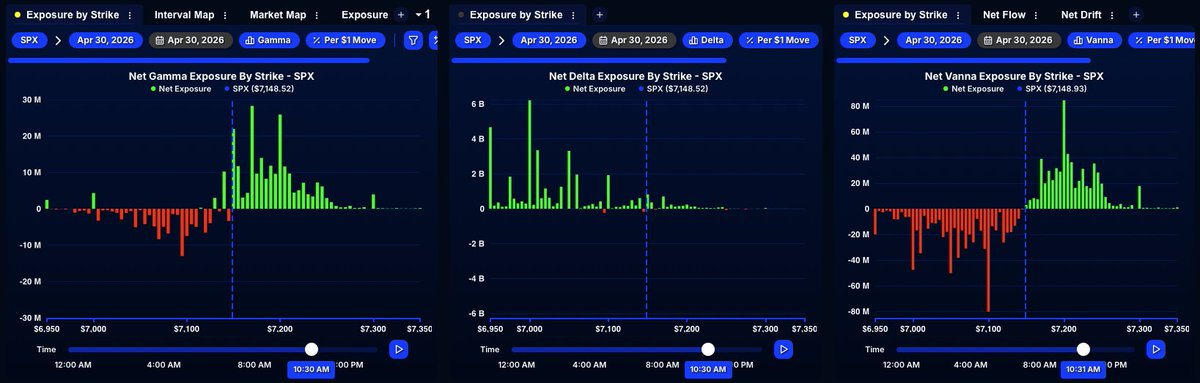Screen dimensions: 1200x383
Task: Switch to Interval Map tab
Action: coord(185,15)
